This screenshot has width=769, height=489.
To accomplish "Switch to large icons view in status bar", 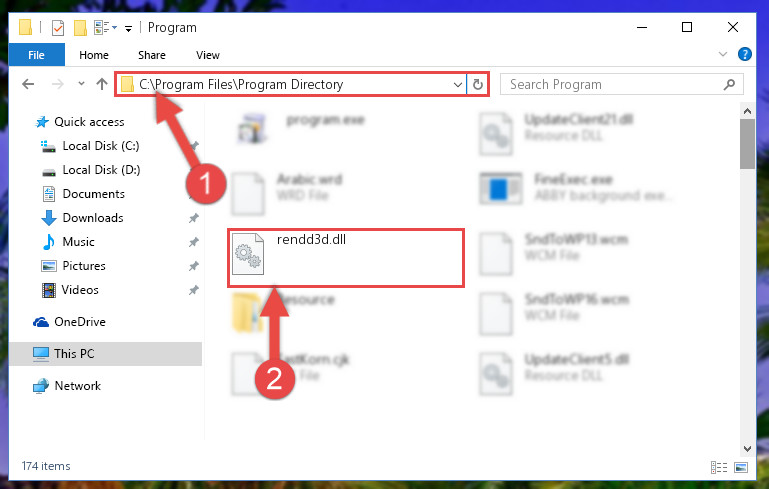I will tap(741, 467).
